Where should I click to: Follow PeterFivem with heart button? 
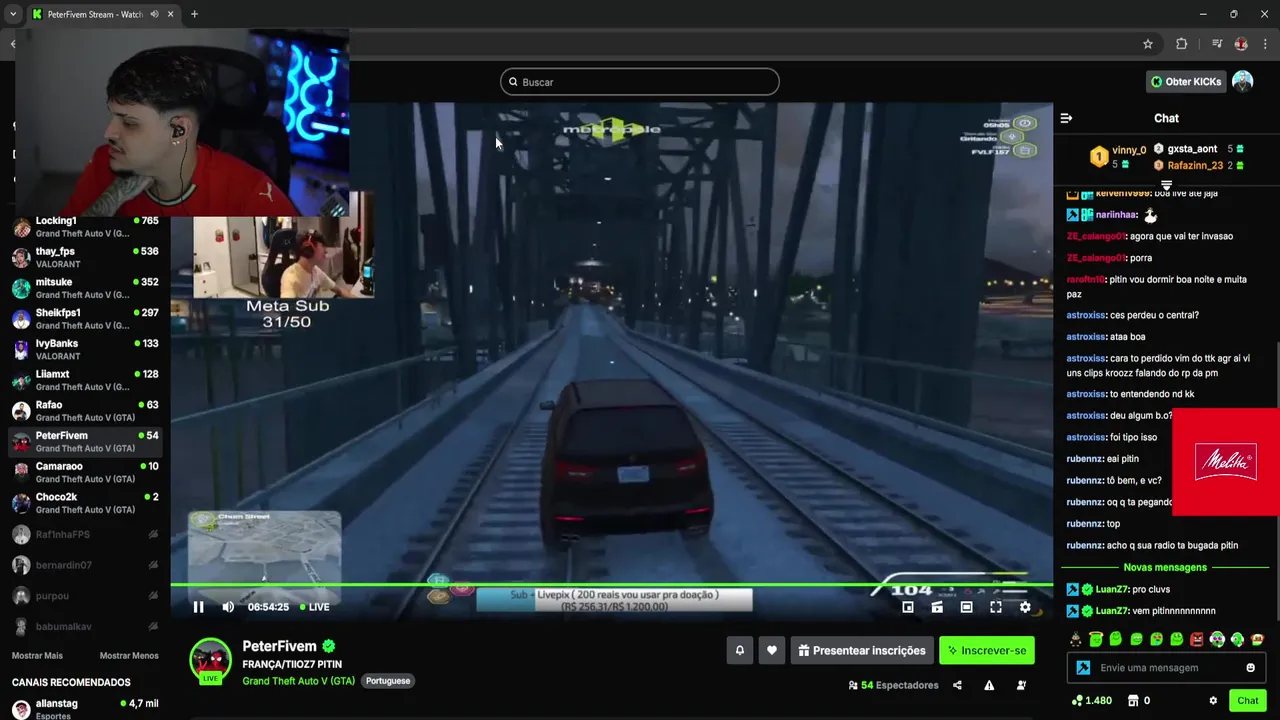772,650
